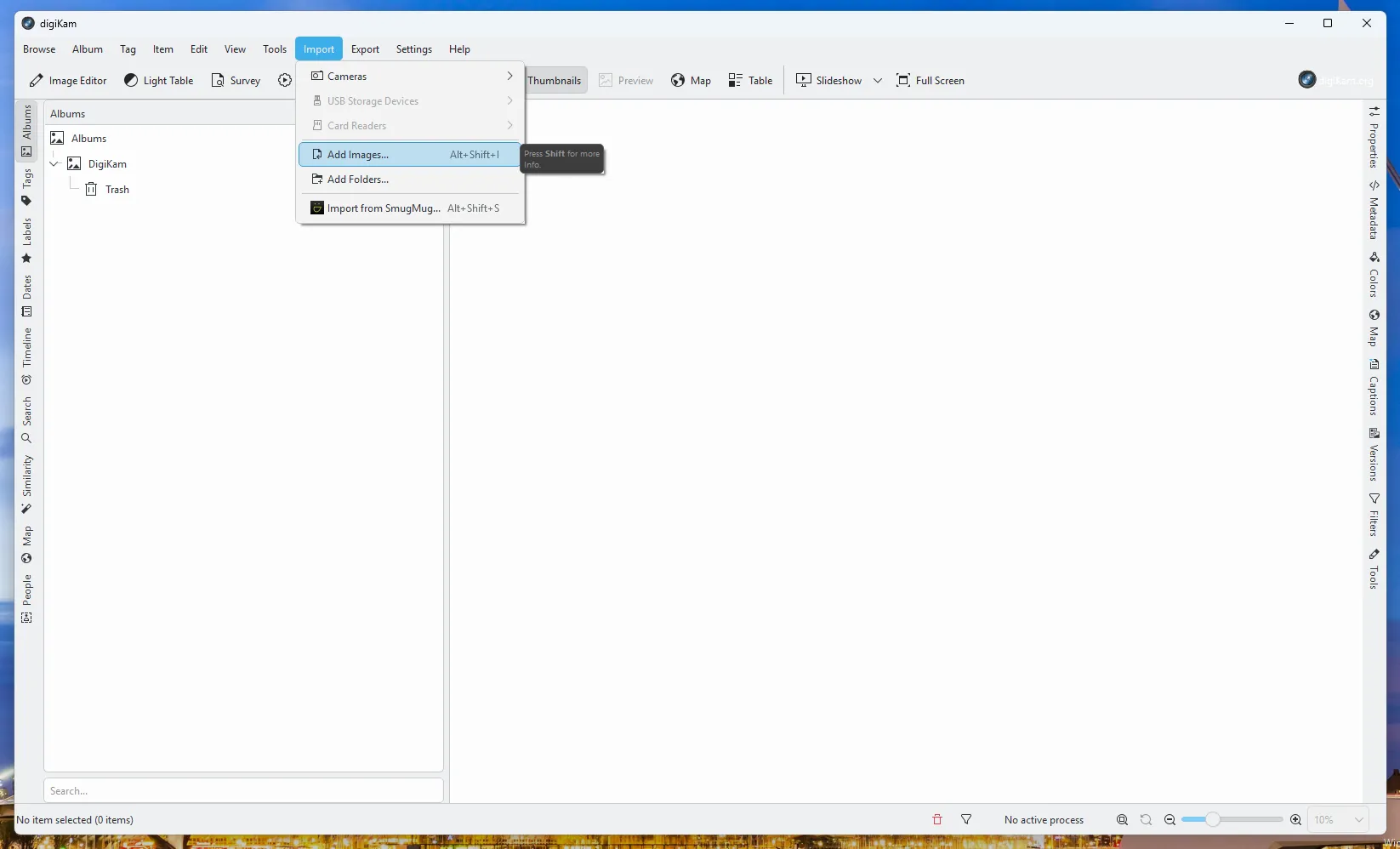
Task: Open the Colors right sidebar tab
Action: click(x=1374, y=274)
